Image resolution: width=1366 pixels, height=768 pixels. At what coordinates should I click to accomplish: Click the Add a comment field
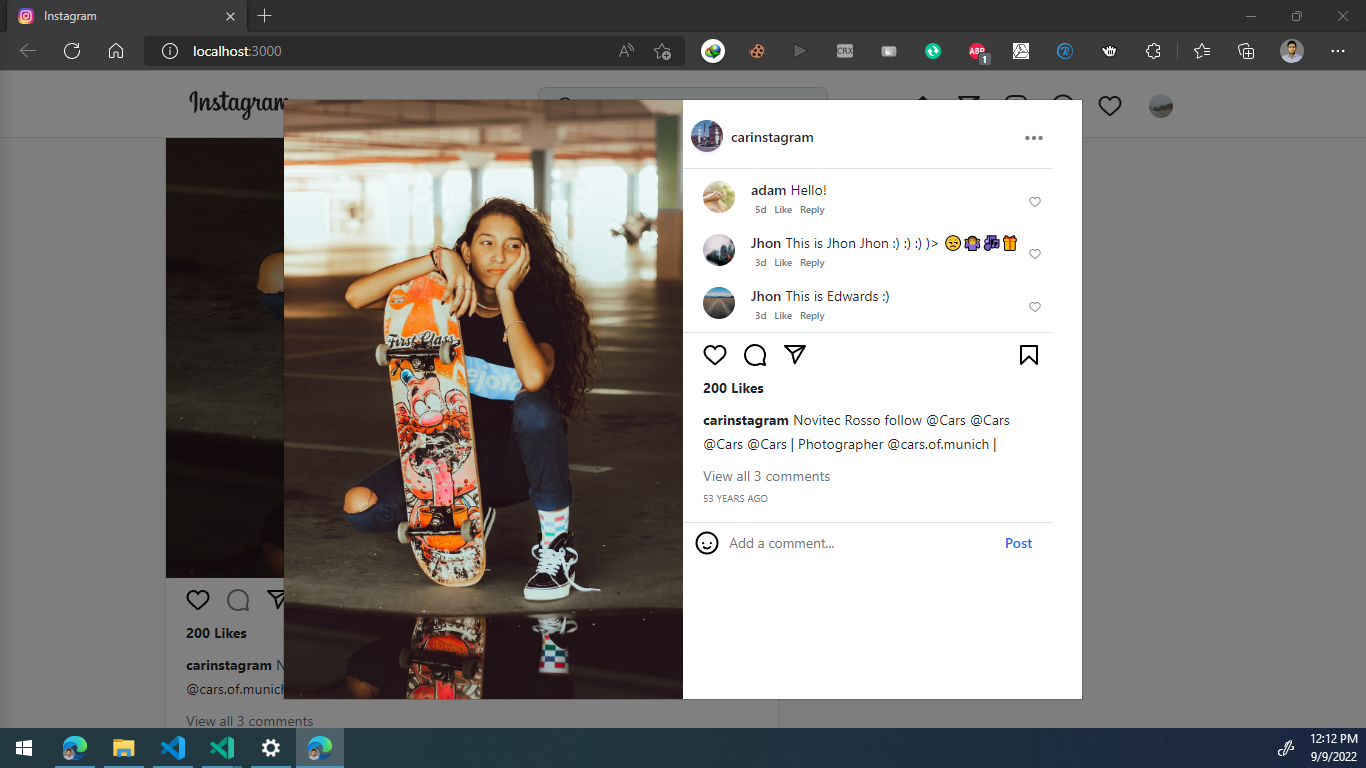pyautogui.click(x=860, y=543)
